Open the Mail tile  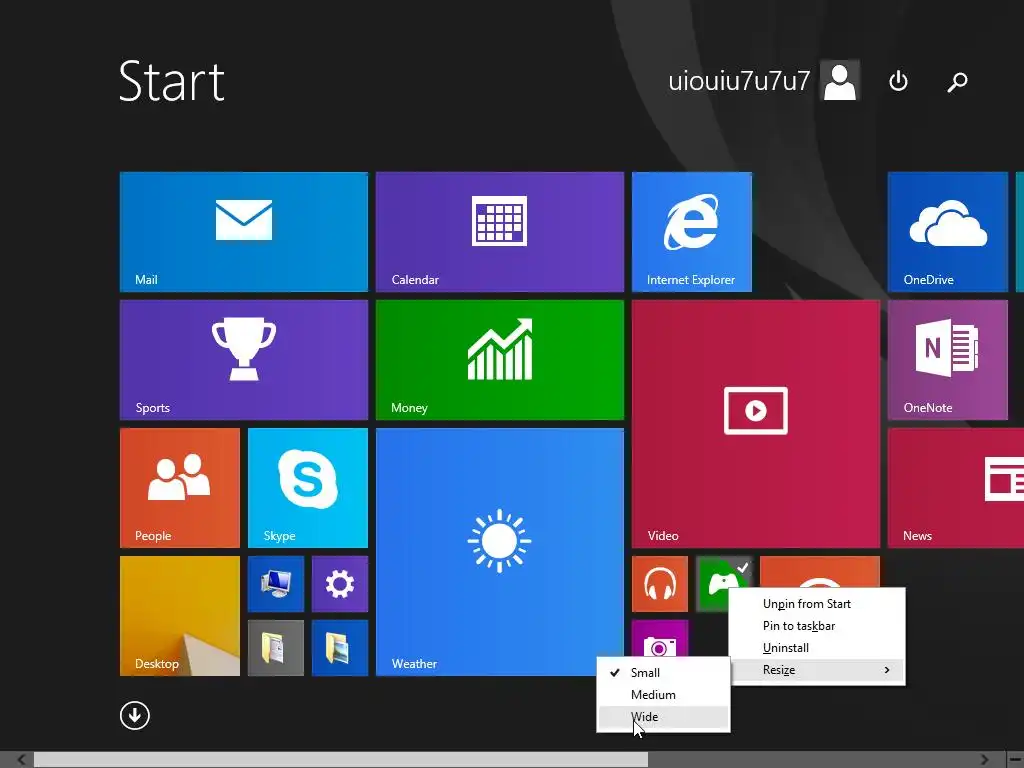tap(244, 232)
